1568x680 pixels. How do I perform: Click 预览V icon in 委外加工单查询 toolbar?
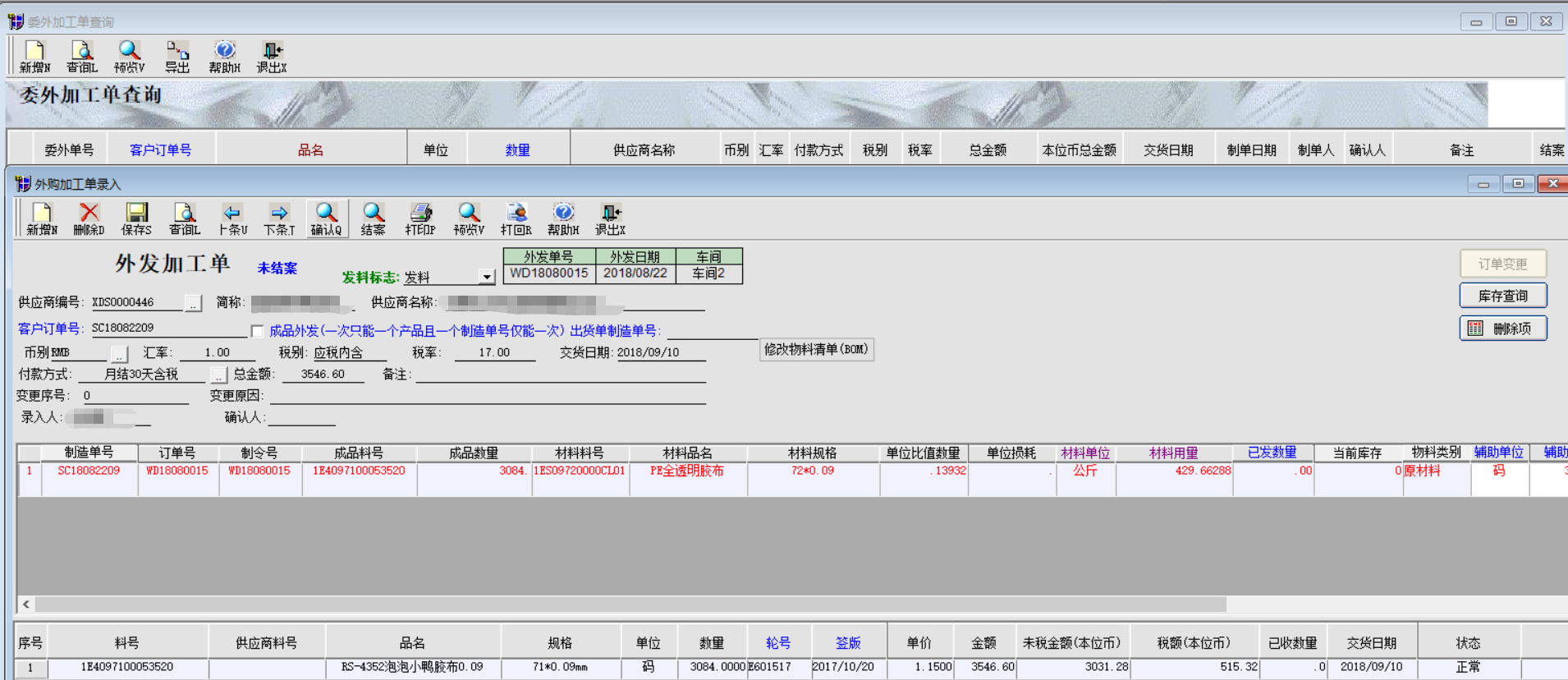[x=130, y=57]
